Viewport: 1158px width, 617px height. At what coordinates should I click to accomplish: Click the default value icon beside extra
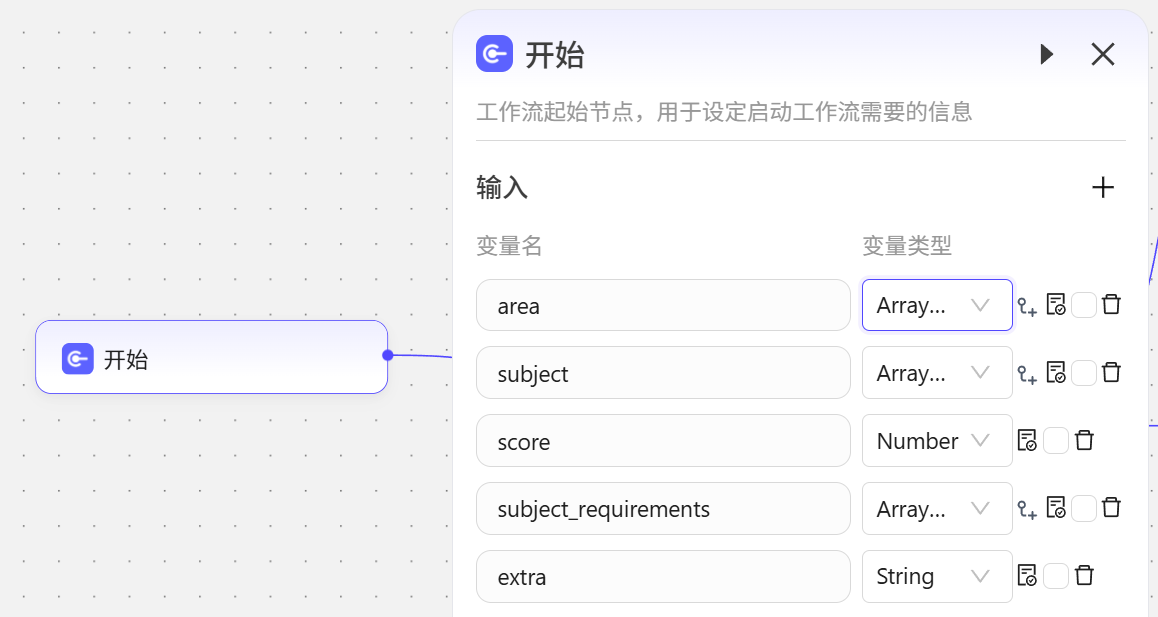pos(1027,576)
